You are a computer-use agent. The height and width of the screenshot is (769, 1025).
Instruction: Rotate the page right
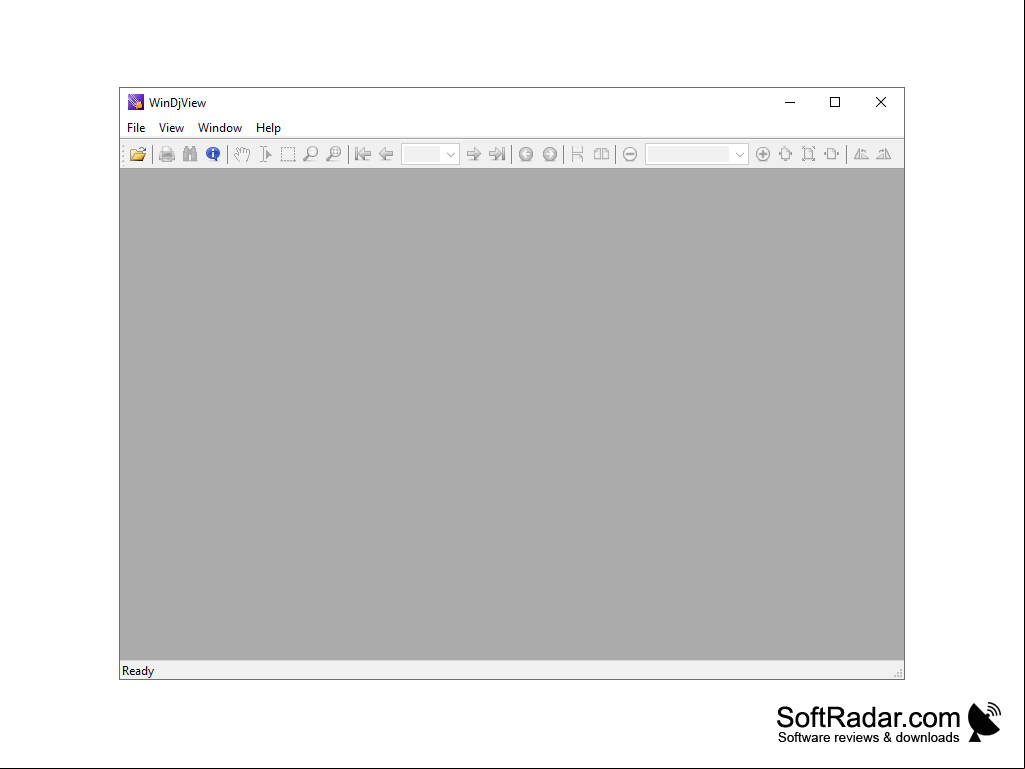coord(884,154)
